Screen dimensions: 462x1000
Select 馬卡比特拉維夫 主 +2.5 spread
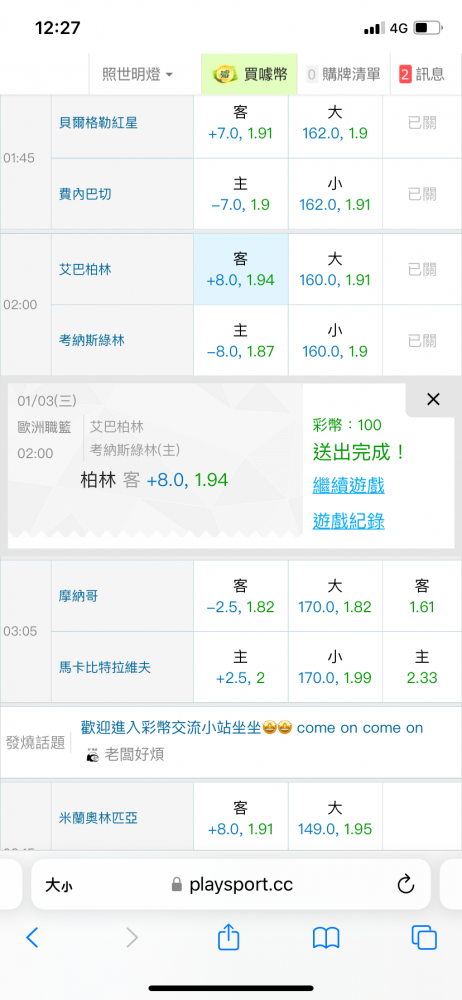[241, 667]
